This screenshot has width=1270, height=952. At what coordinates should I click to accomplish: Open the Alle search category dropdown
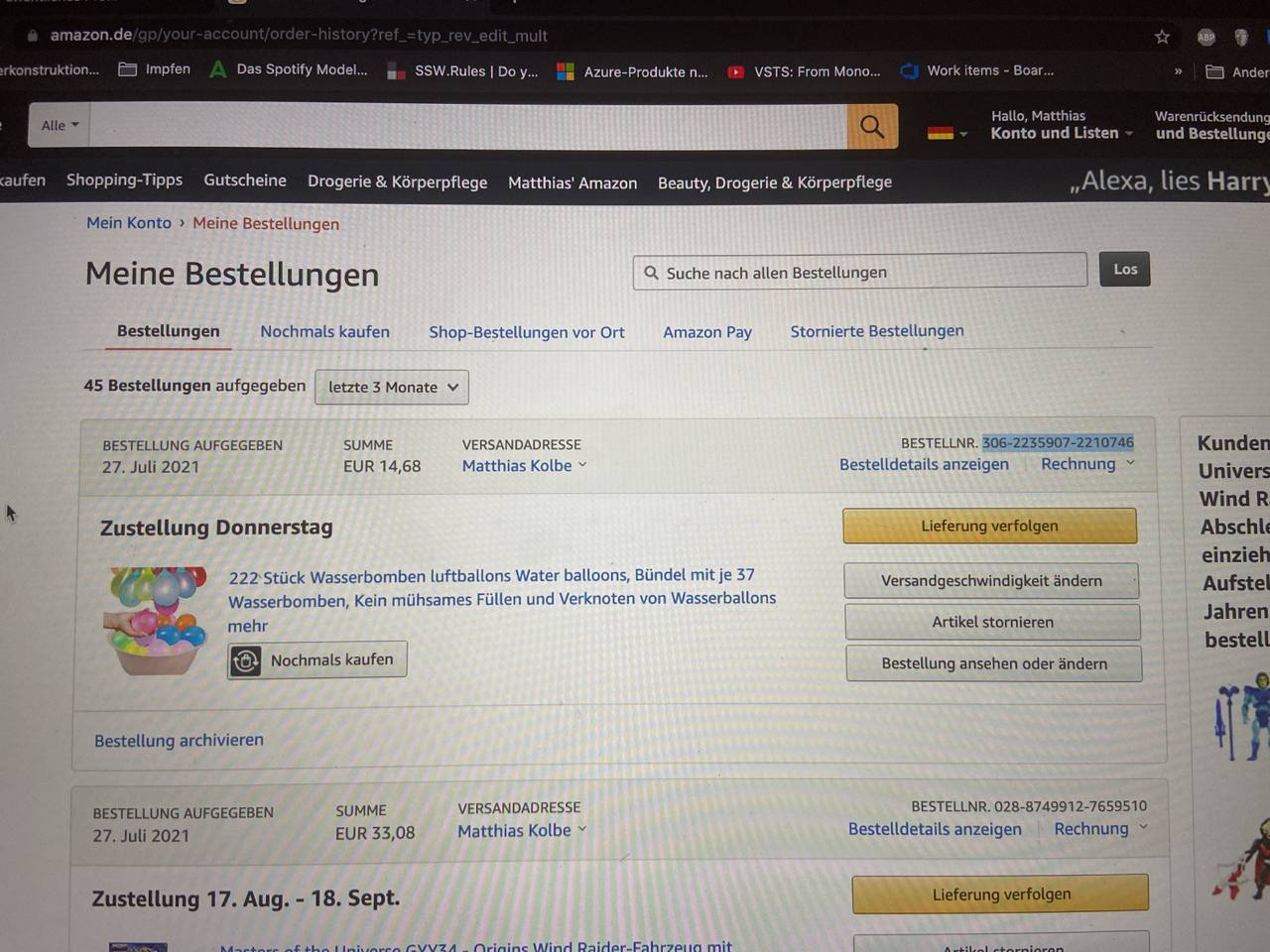click(x=60, y=126)
